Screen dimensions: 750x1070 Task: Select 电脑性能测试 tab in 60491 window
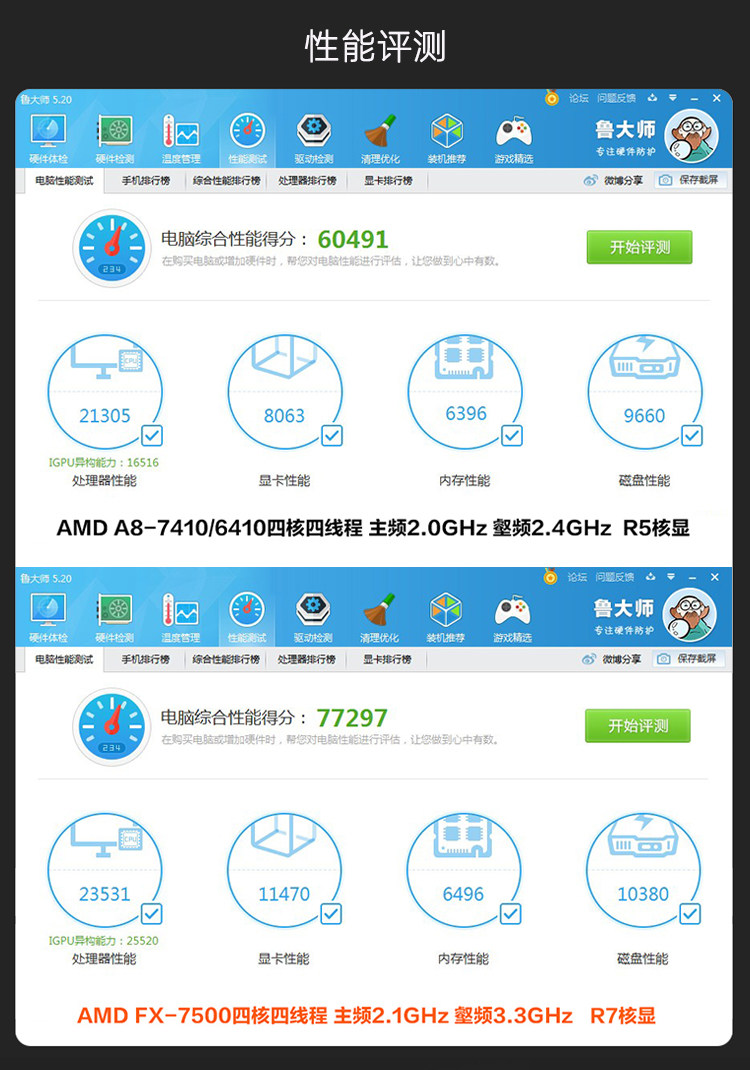tap(64, 181)
